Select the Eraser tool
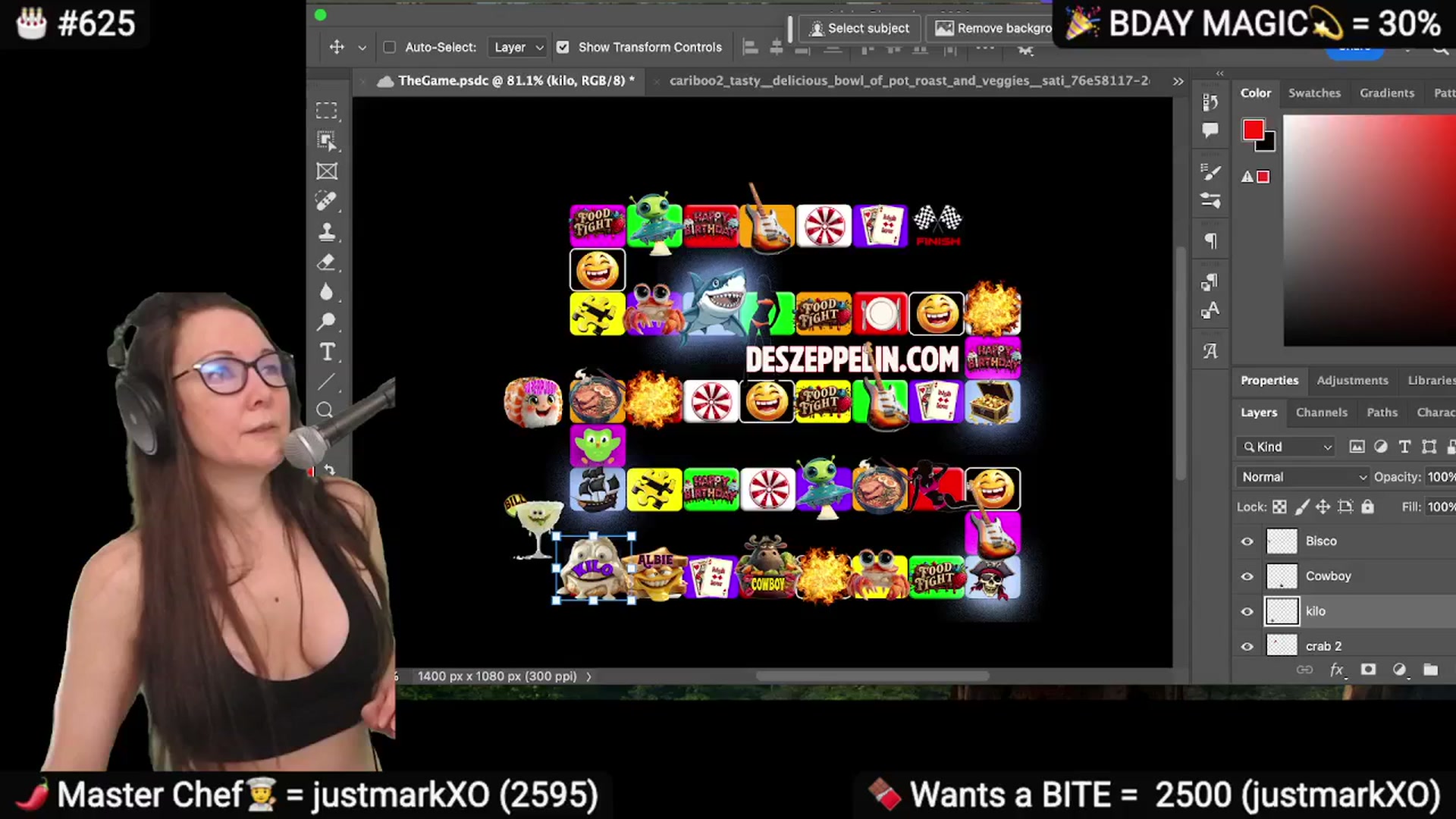 click(327, 262)
